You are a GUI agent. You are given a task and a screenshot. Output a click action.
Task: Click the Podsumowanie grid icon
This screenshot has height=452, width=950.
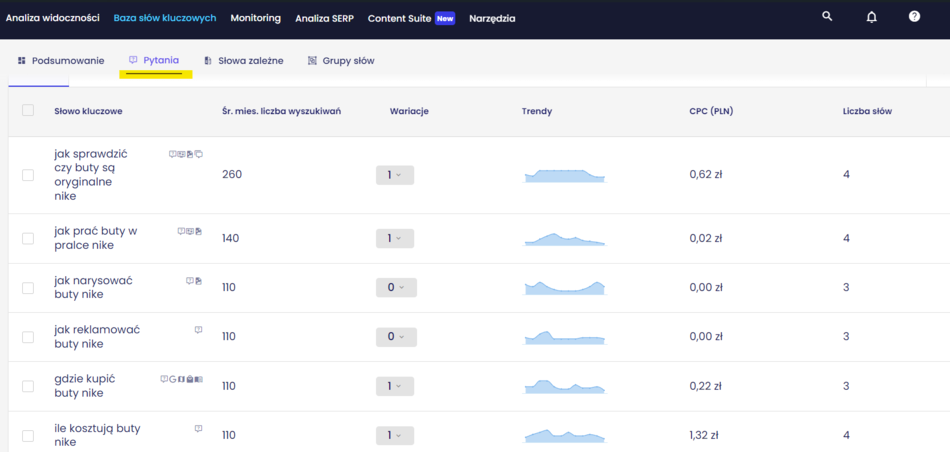(x=21, y=61)
